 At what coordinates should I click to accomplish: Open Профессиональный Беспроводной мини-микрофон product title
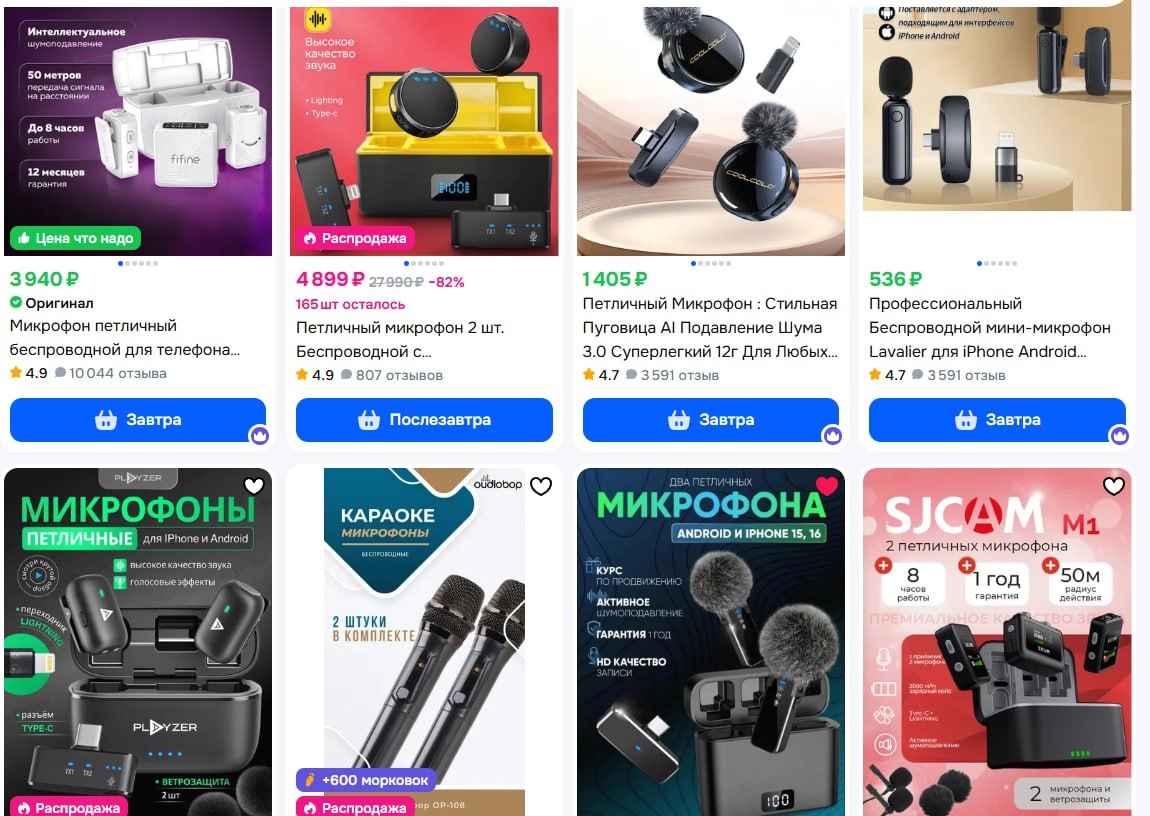(x=990, y=328)
